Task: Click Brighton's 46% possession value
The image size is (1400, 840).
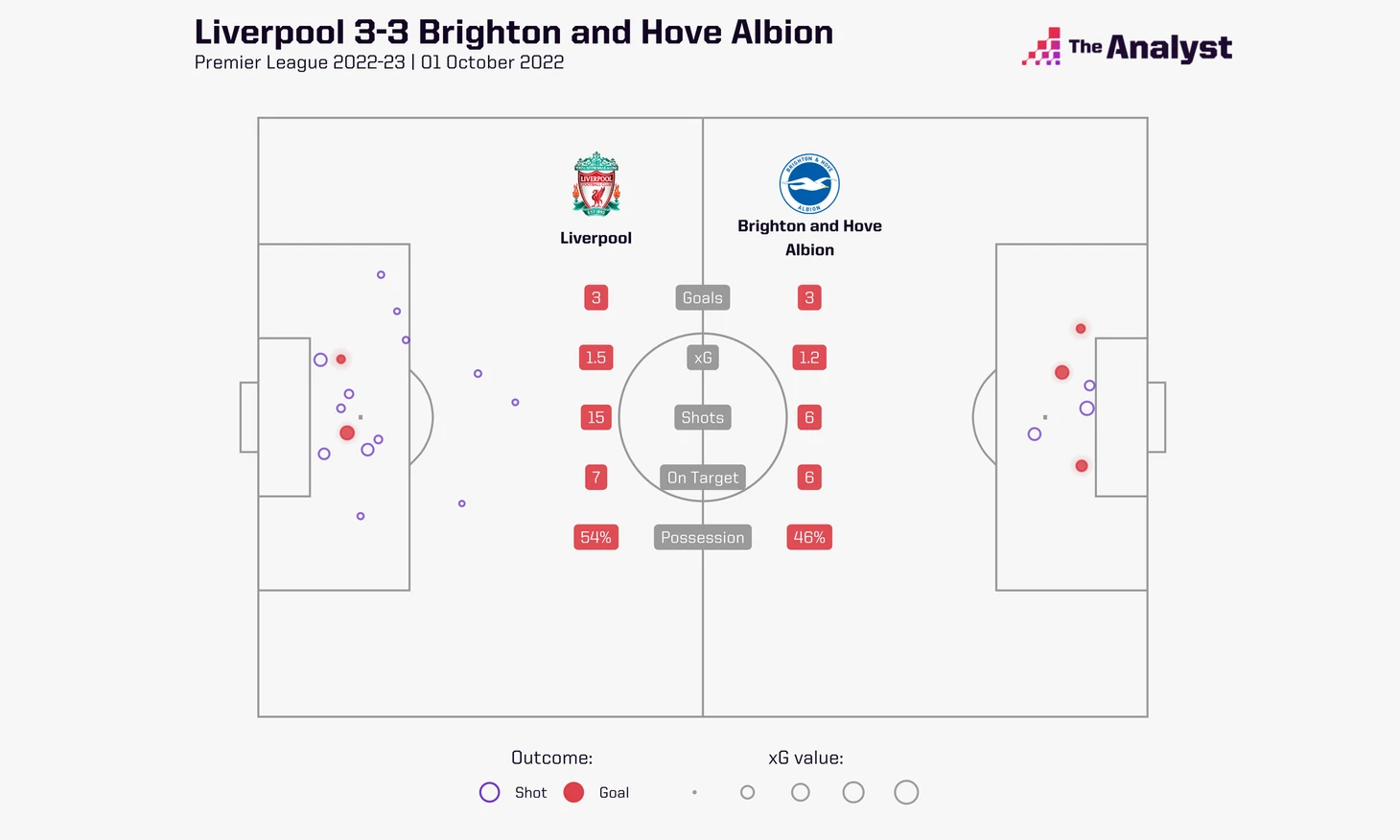Action: coord(809,537)
